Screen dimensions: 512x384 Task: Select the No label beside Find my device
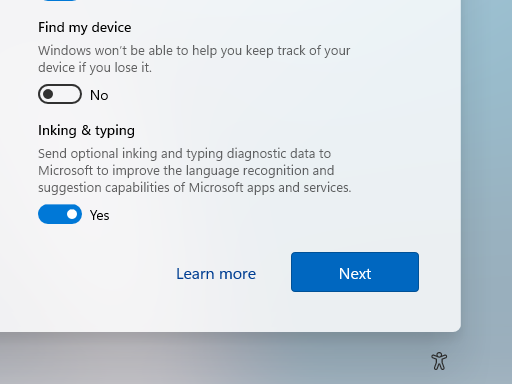coord(99,95)
